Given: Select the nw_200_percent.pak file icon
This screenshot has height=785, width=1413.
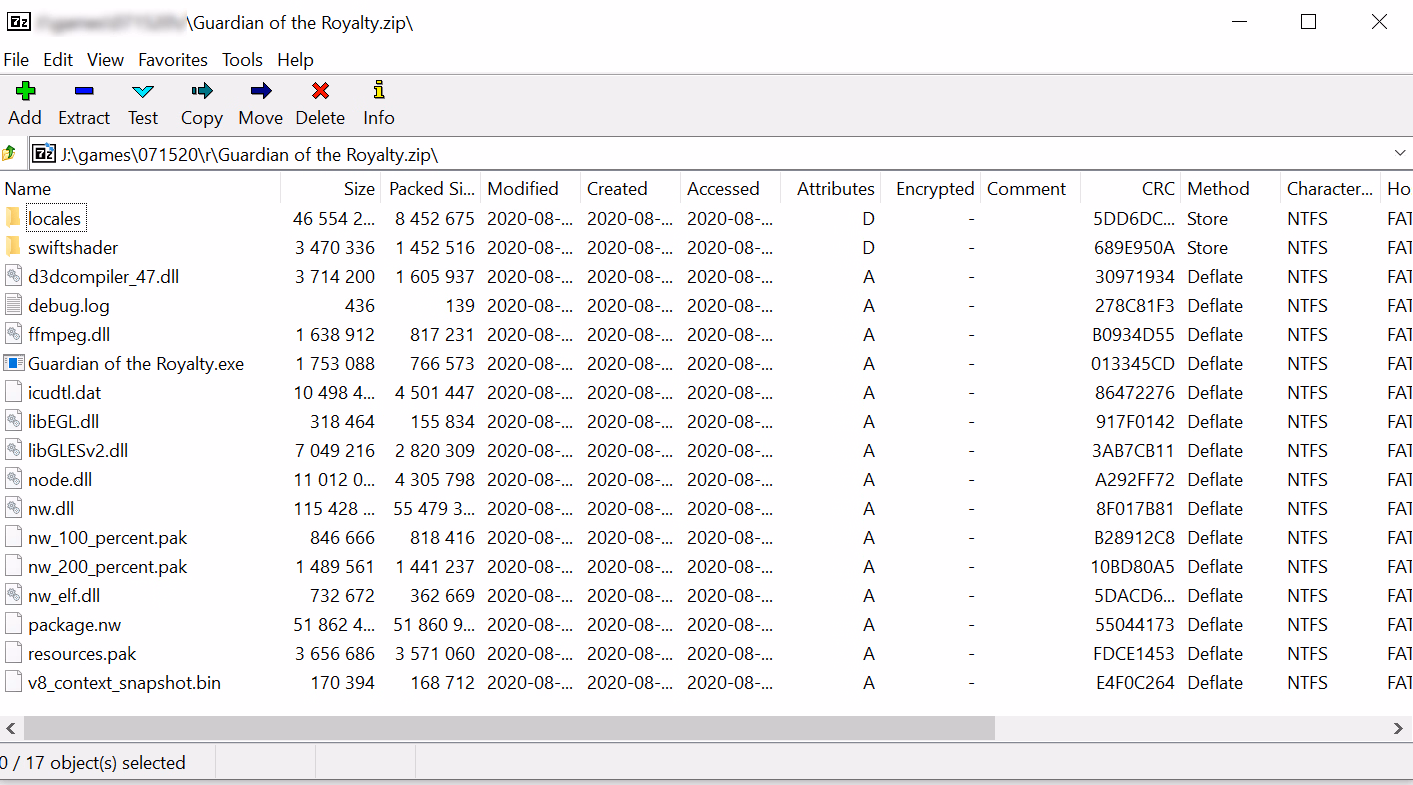Looking at the screenshot, I should (13, 566).
